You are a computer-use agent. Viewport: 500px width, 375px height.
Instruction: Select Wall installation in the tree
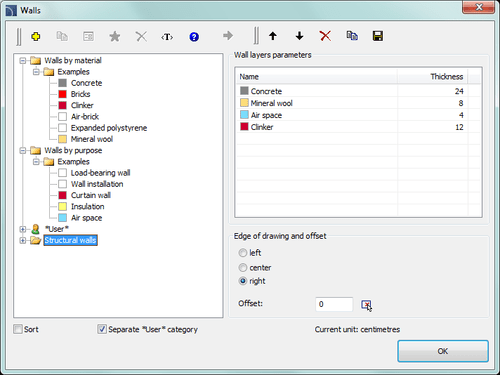pyautogui.click(x=97, y=184)
